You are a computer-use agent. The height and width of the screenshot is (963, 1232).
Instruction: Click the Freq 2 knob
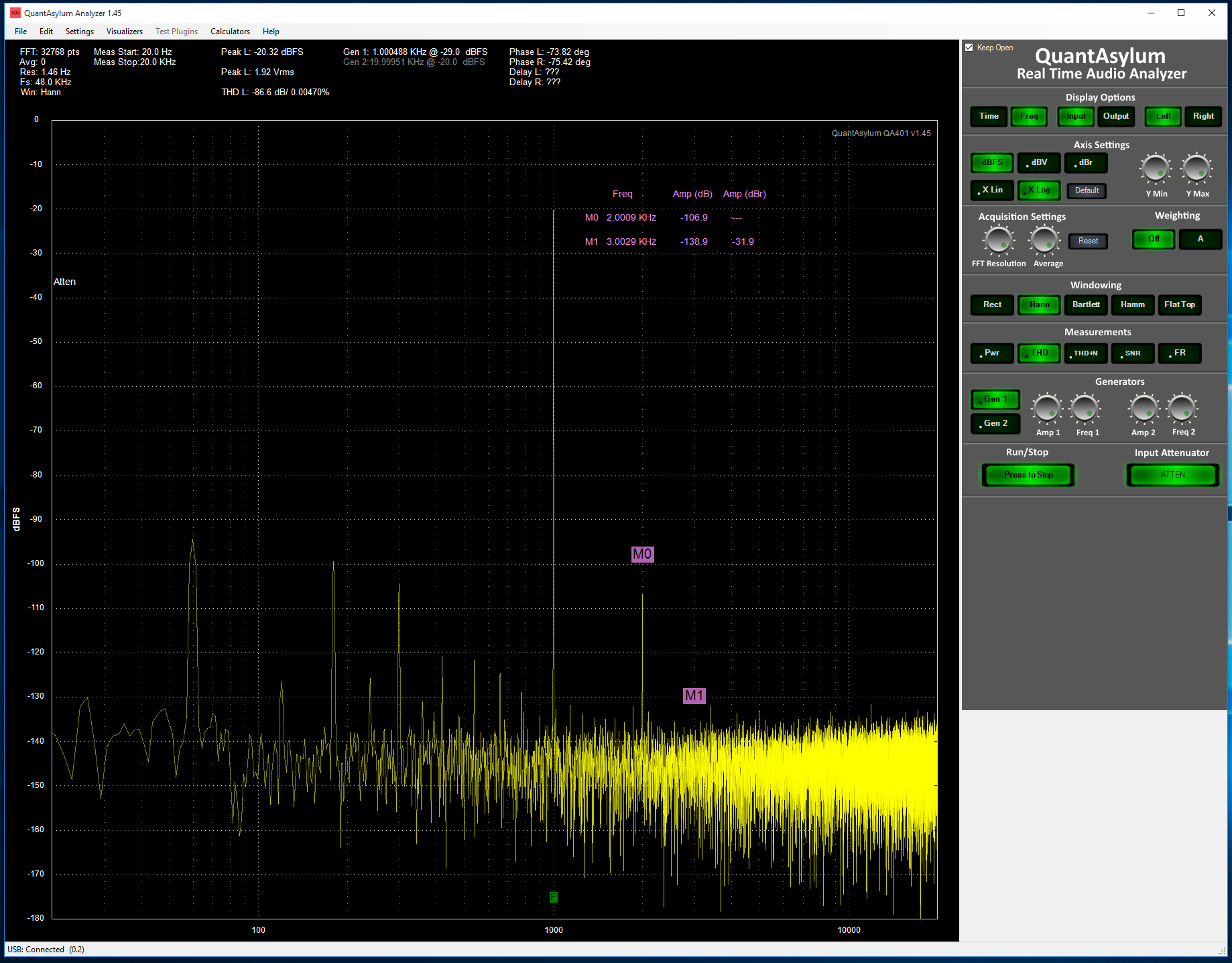1182,408
